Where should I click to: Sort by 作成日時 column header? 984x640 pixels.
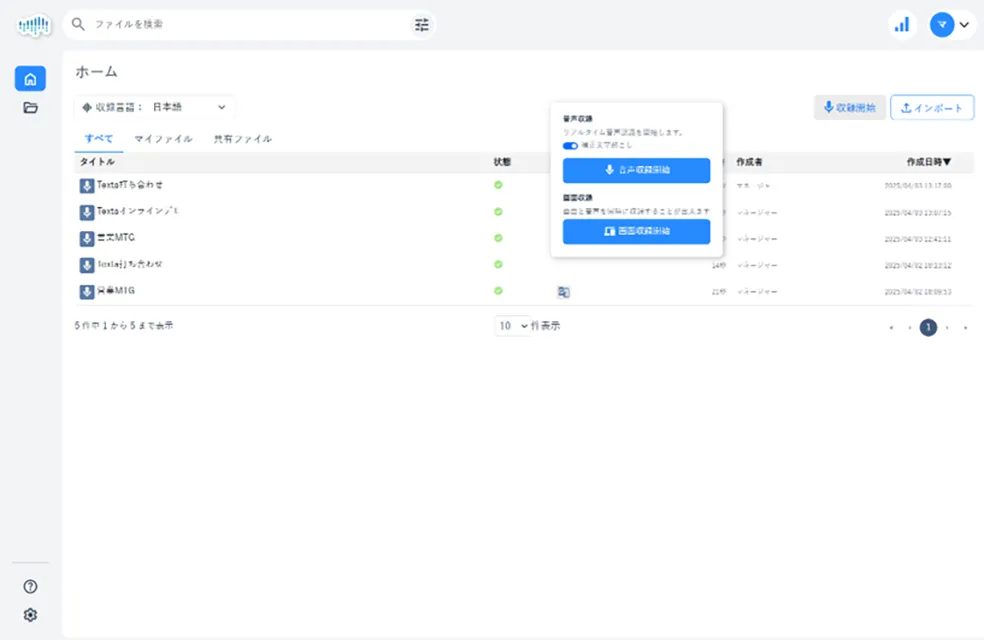(928, 162)
